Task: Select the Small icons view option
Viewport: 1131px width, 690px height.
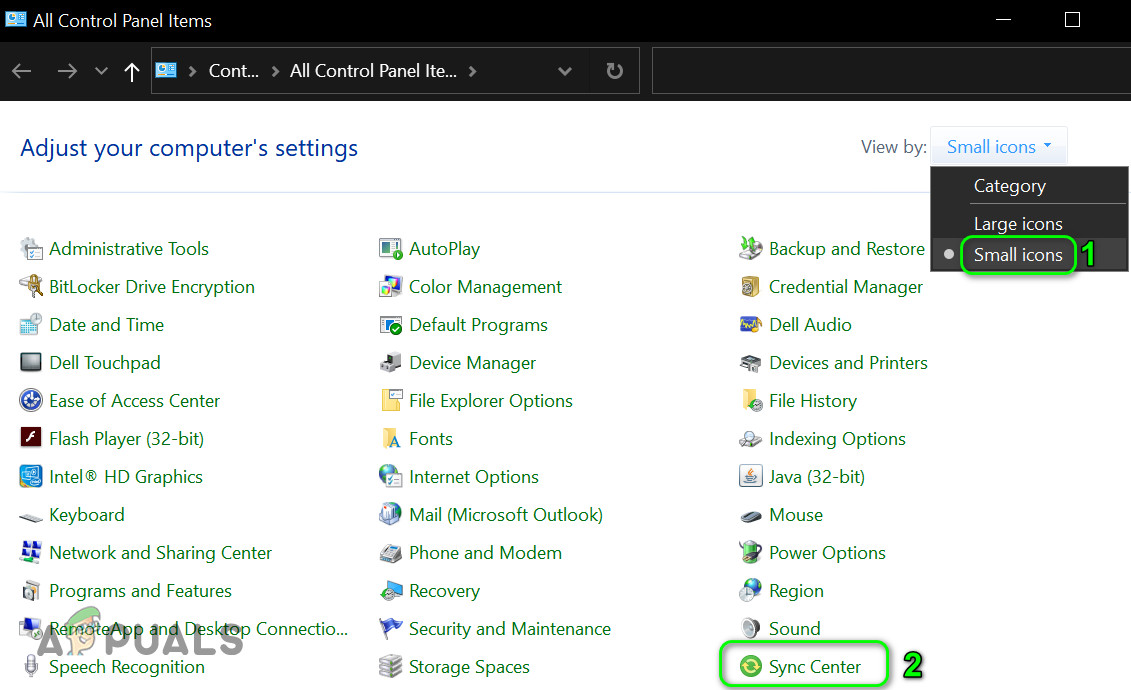Action: tap(1018, 255)
